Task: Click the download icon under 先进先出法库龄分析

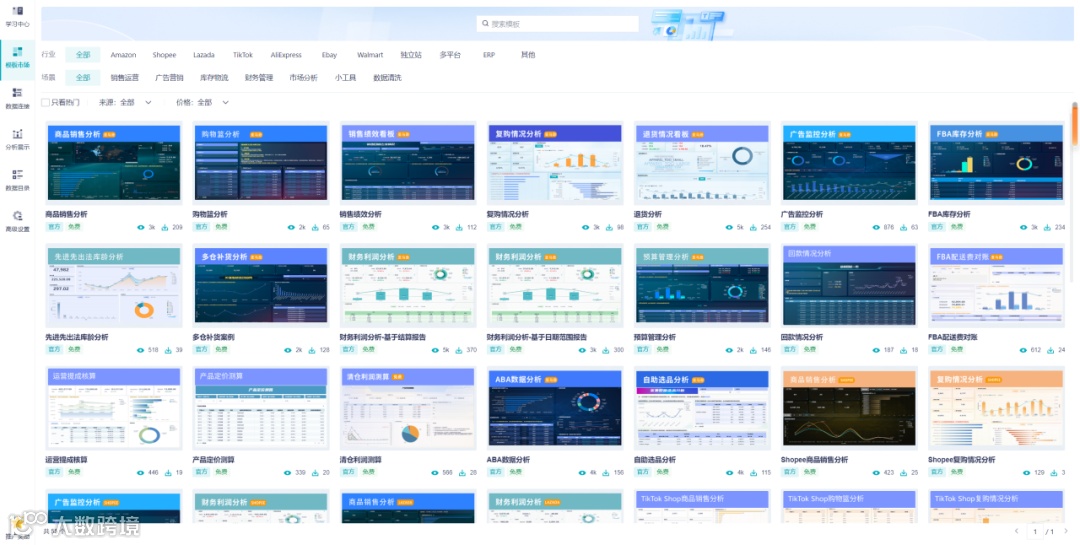Action: [169, 350]
